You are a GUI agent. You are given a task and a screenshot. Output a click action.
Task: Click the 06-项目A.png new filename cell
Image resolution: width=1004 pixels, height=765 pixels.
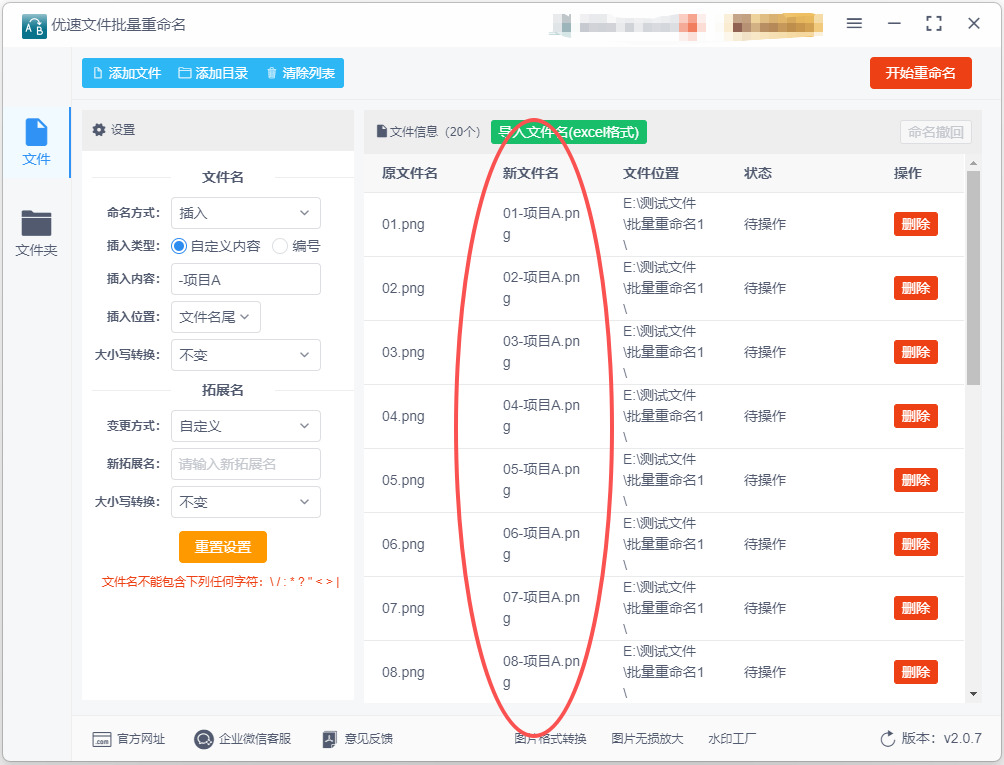(542, 544)
